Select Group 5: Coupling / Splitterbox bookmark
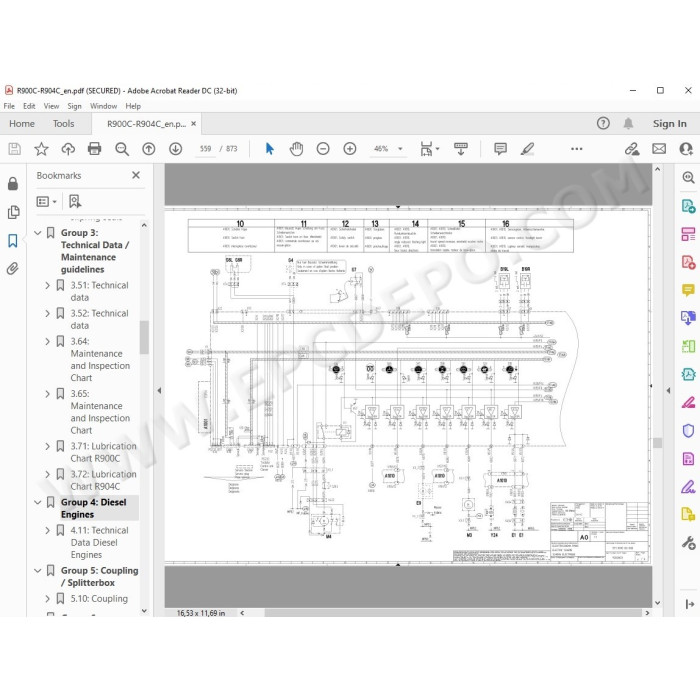 tap(99, 576)
